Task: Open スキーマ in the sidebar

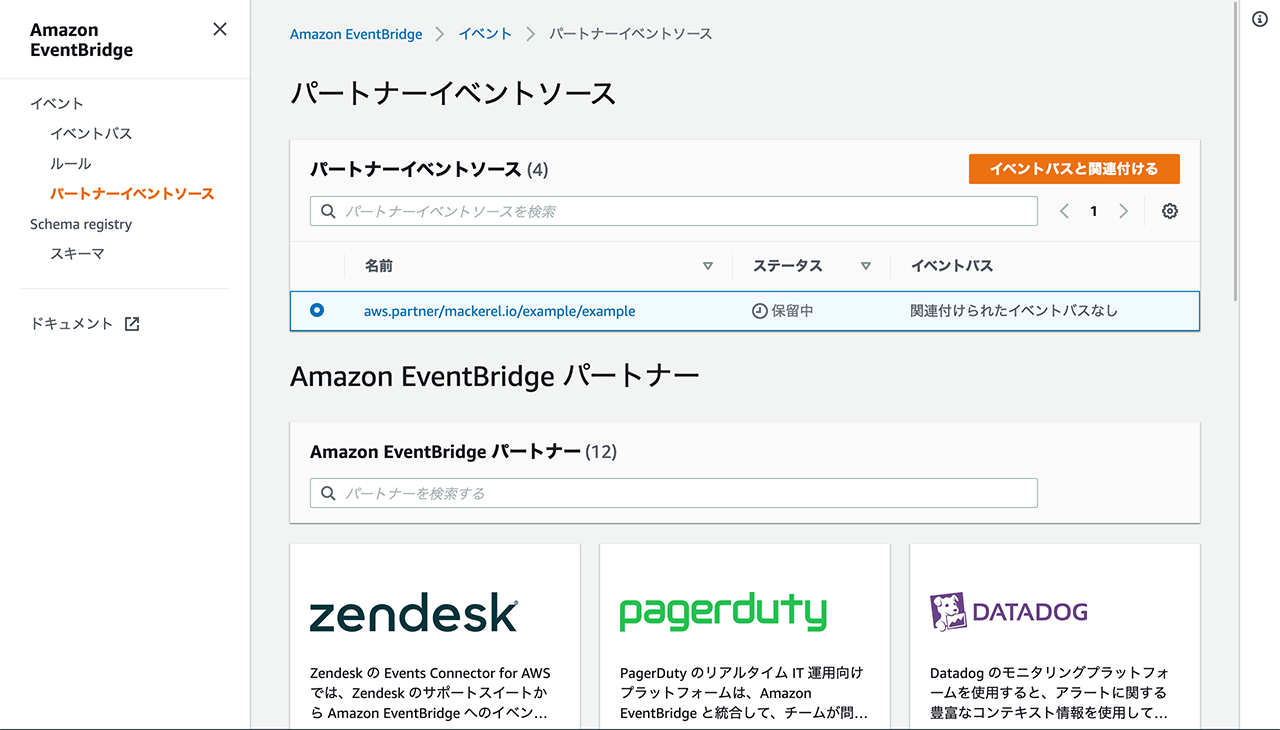Action: [x=77, y=254]
